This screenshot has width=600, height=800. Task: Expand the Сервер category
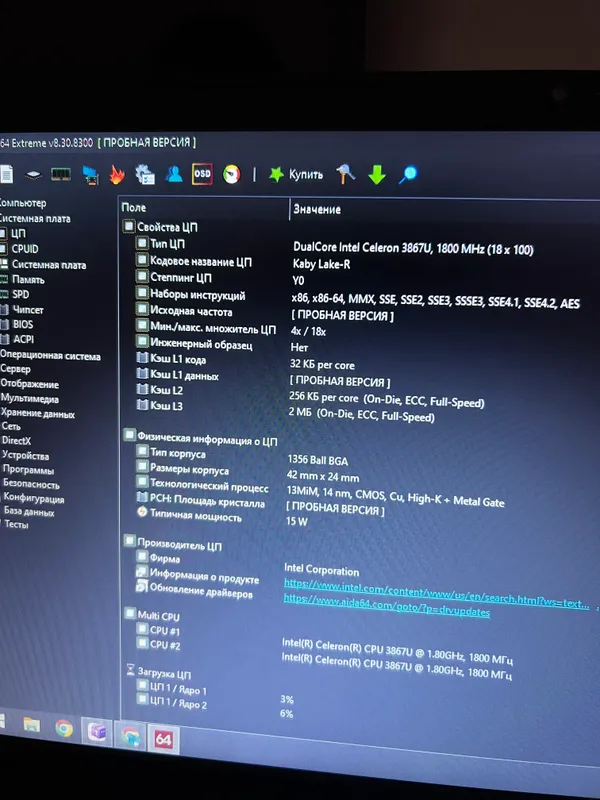15,369
